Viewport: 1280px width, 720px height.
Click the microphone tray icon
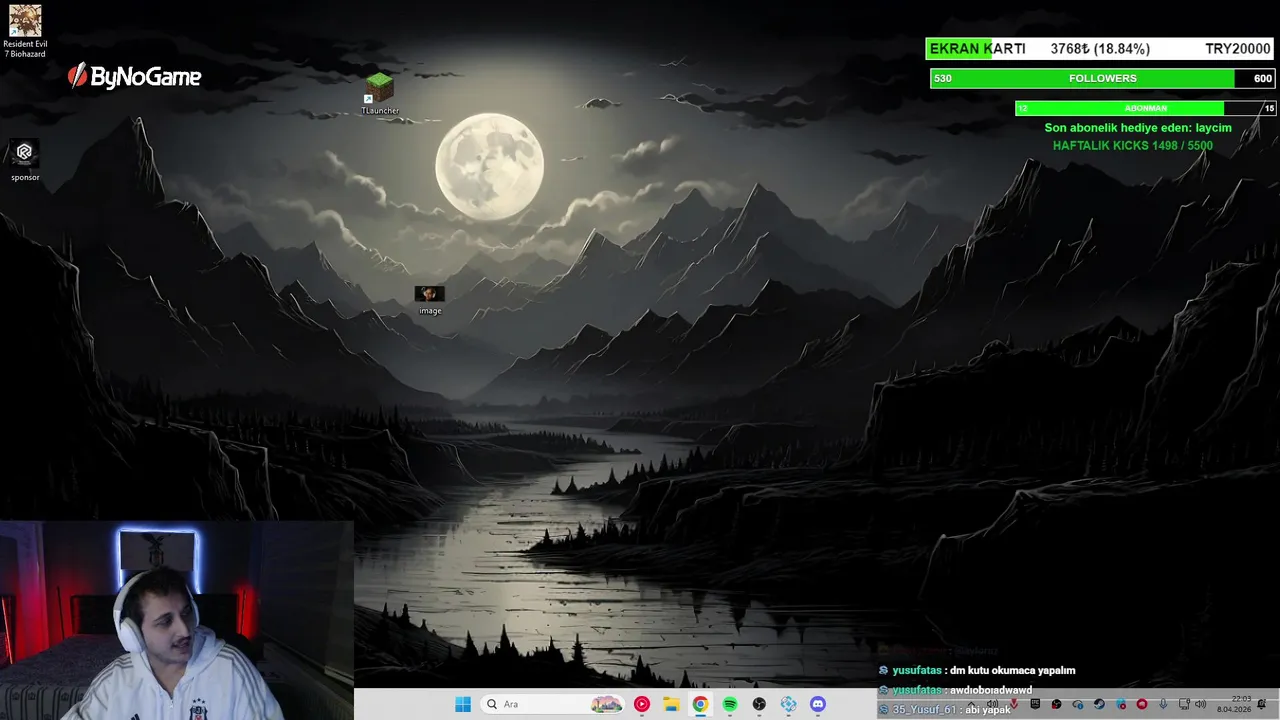coord(1163,704)
